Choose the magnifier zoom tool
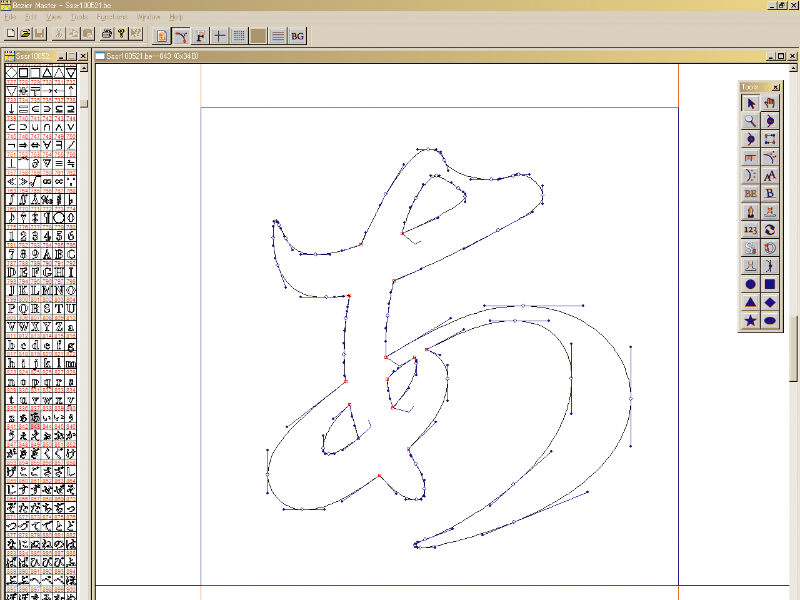 [x=750, y=121]
